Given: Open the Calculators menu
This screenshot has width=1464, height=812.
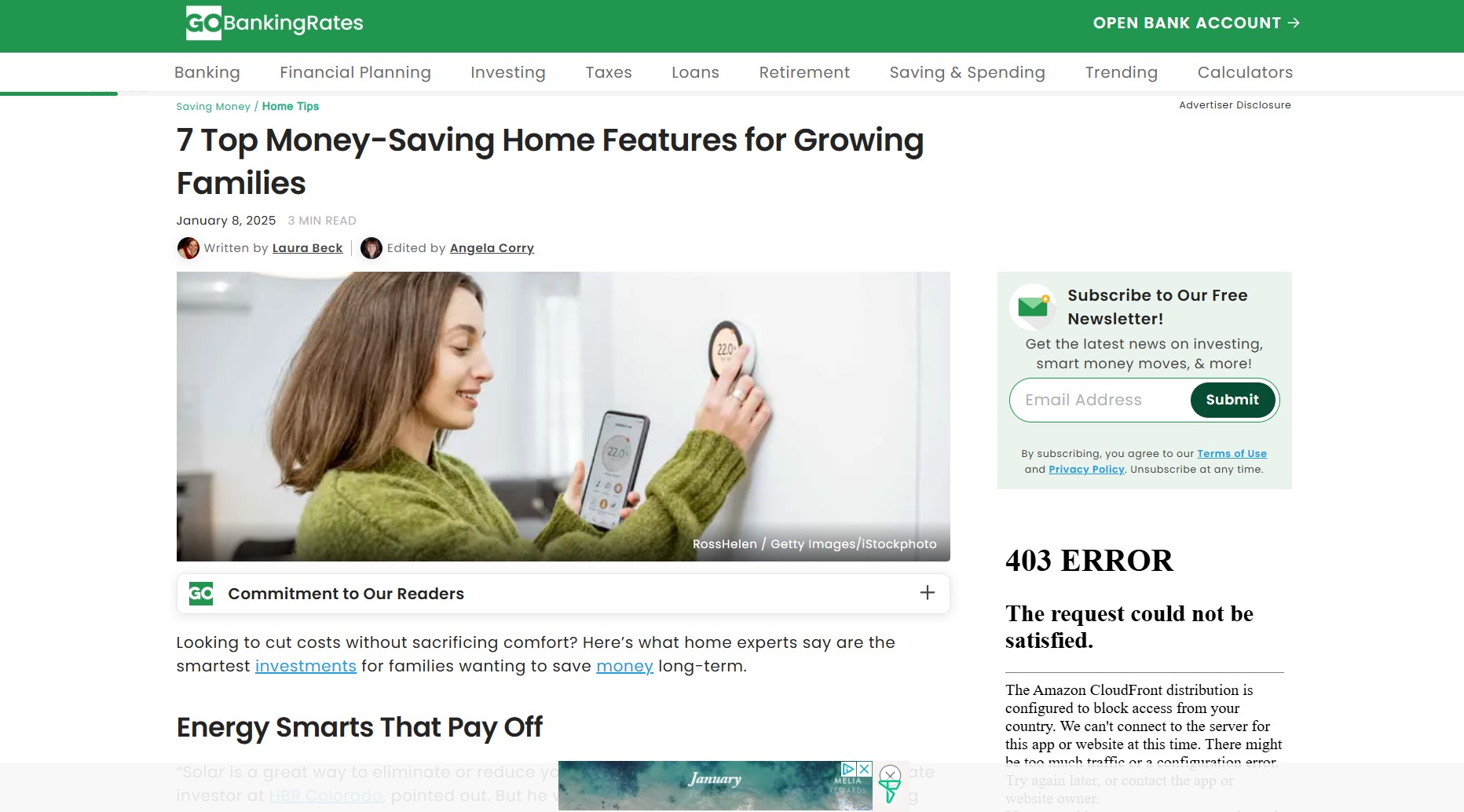Looking at the screenshot, I should point(1245,72).
